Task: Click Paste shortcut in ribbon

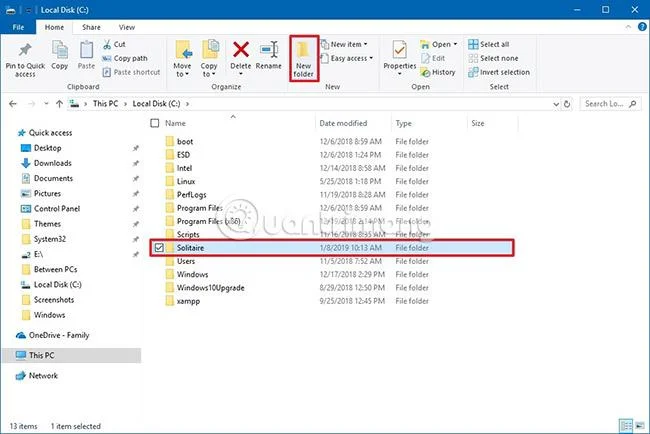Action: [x=131, y=72]
